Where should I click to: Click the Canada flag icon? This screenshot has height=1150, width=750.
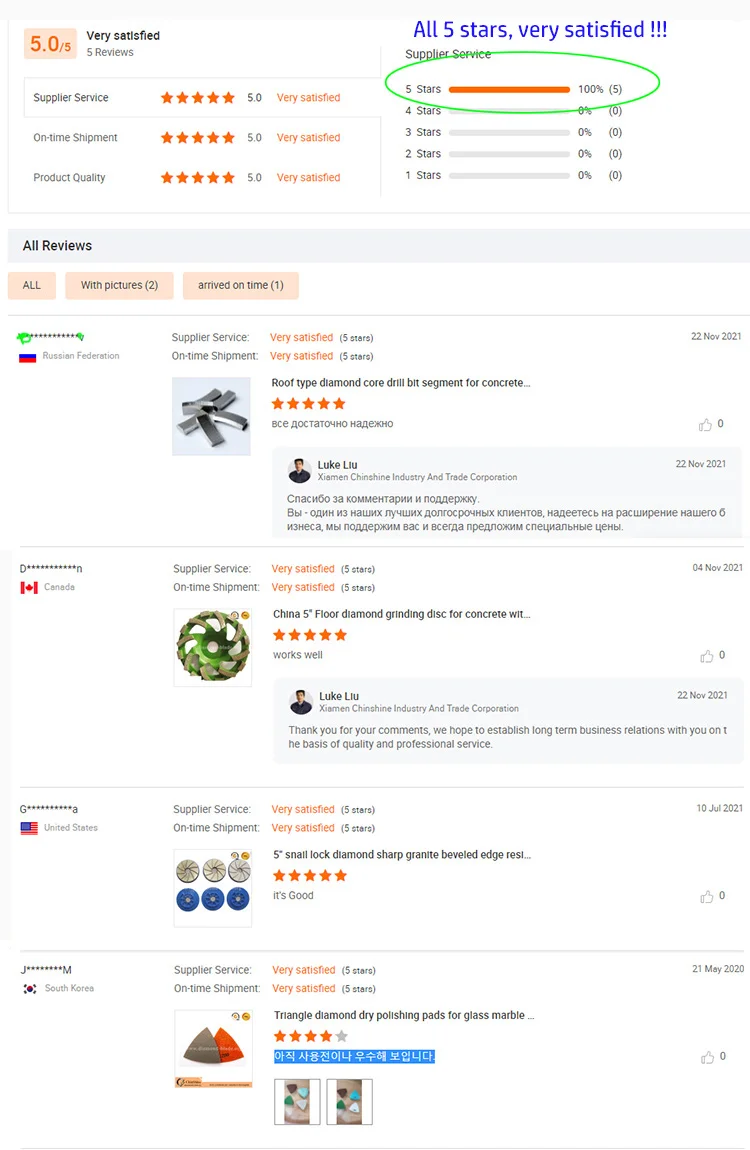[x=29, y=588]
